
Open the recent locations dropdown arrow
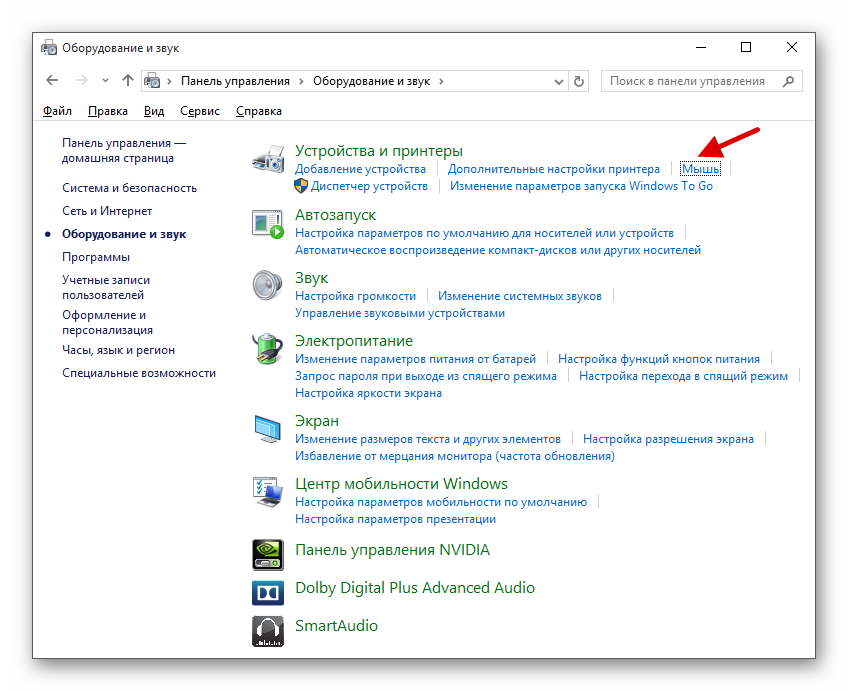(105, 81)
